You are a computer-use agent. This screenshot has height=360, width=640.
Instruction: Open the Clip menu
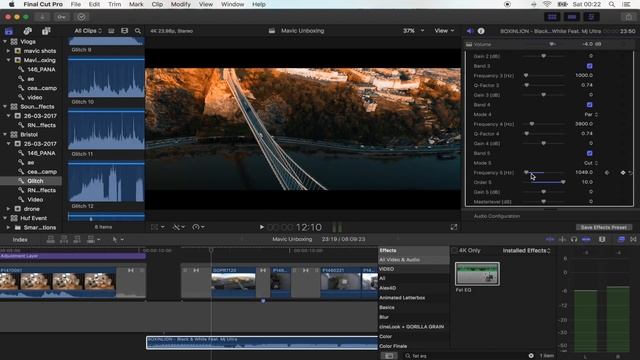(157, 4)
